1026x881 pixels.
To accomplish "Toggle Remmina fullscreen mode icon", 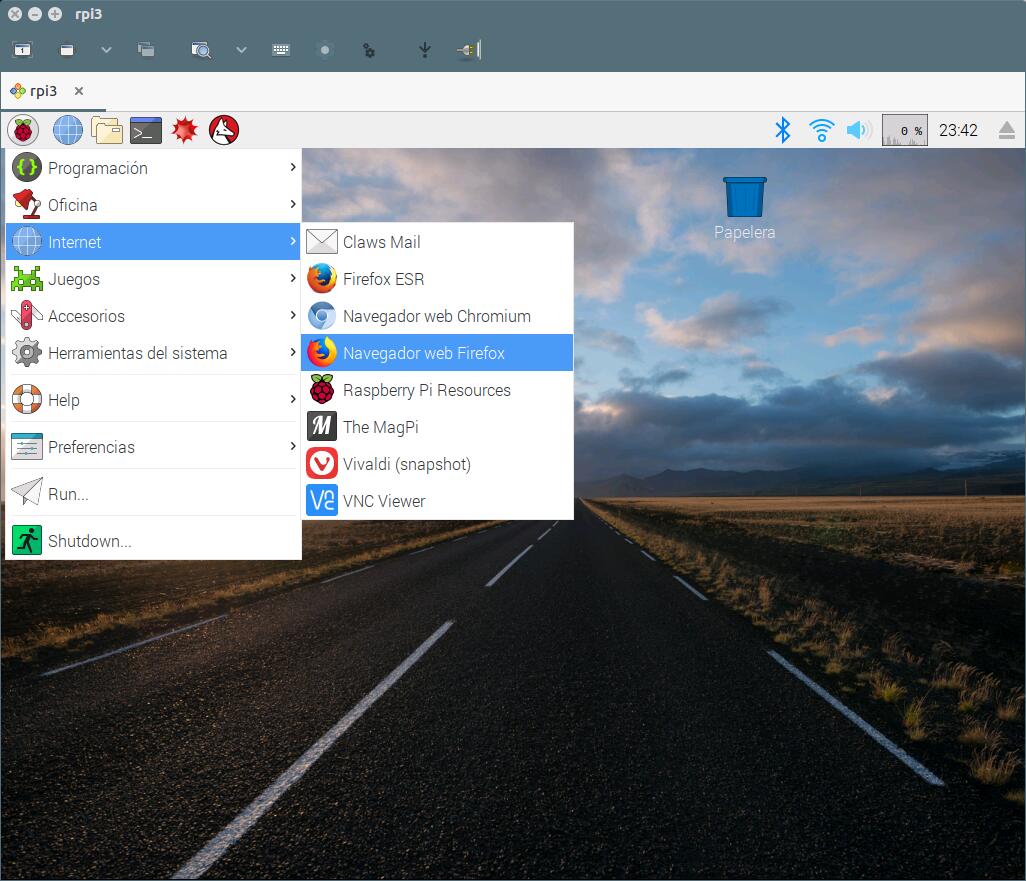I will (66, 49).
